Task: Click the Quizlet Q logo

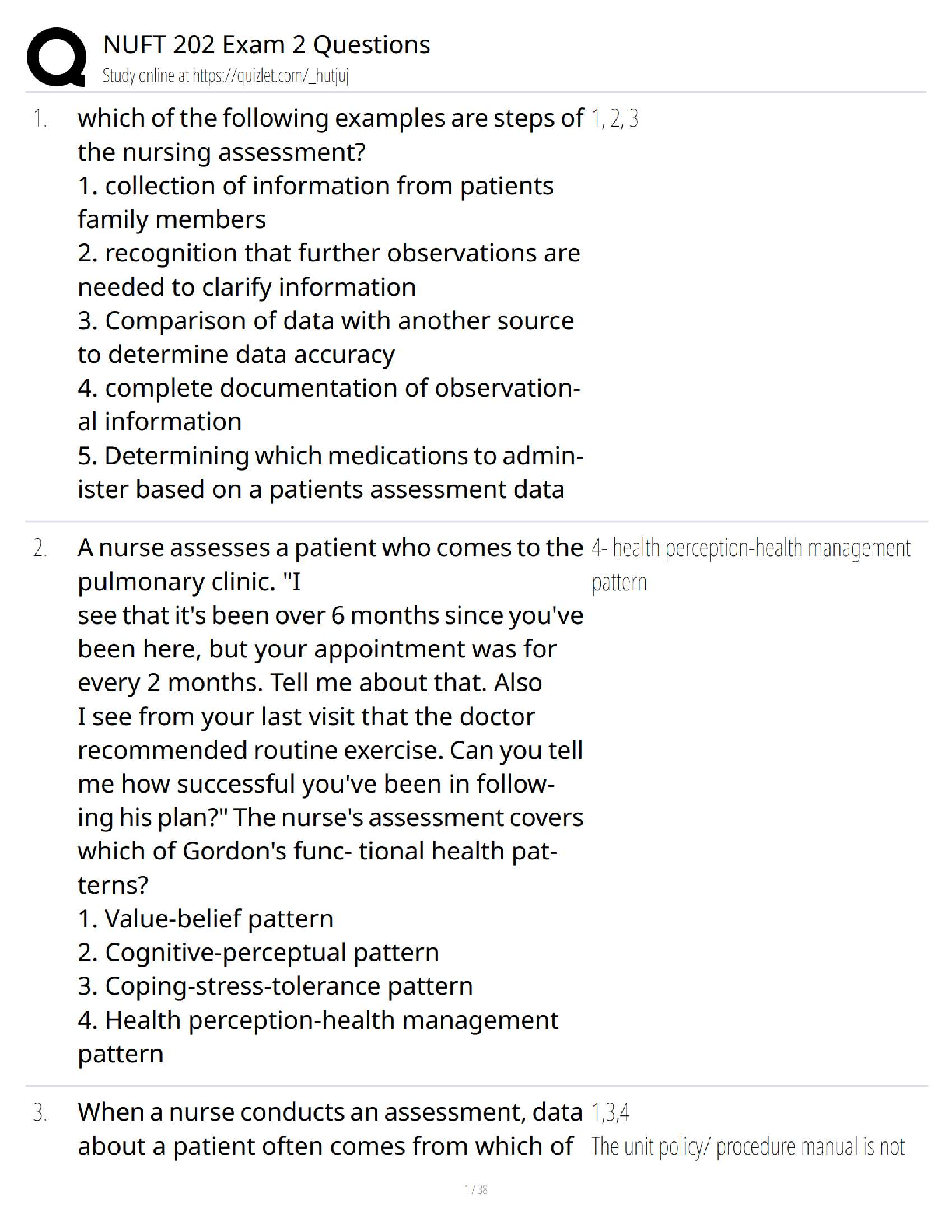Action: (56, 57)
